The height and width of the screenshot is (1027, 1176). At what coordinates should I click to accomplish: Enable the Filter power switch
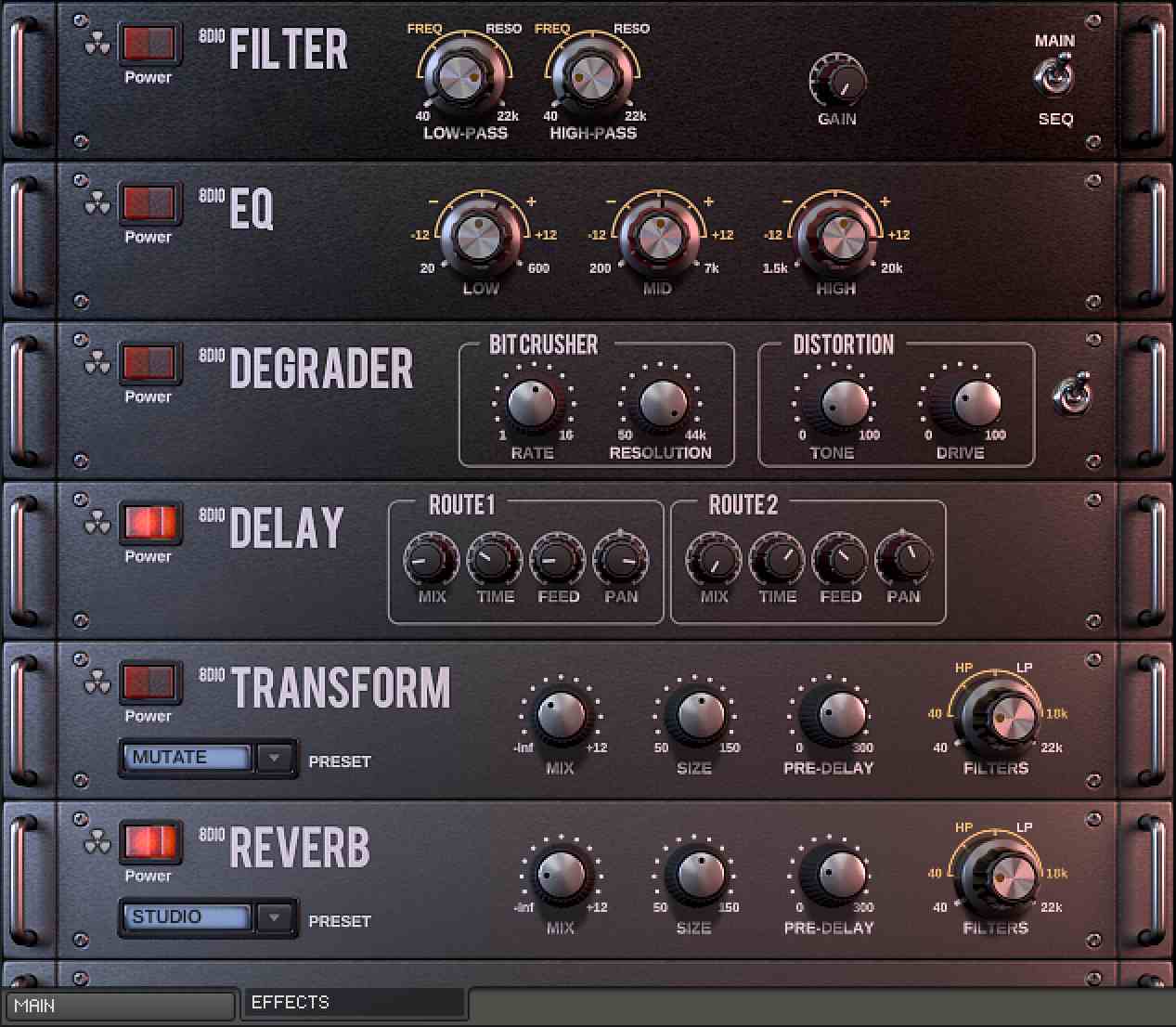(149, 44)
